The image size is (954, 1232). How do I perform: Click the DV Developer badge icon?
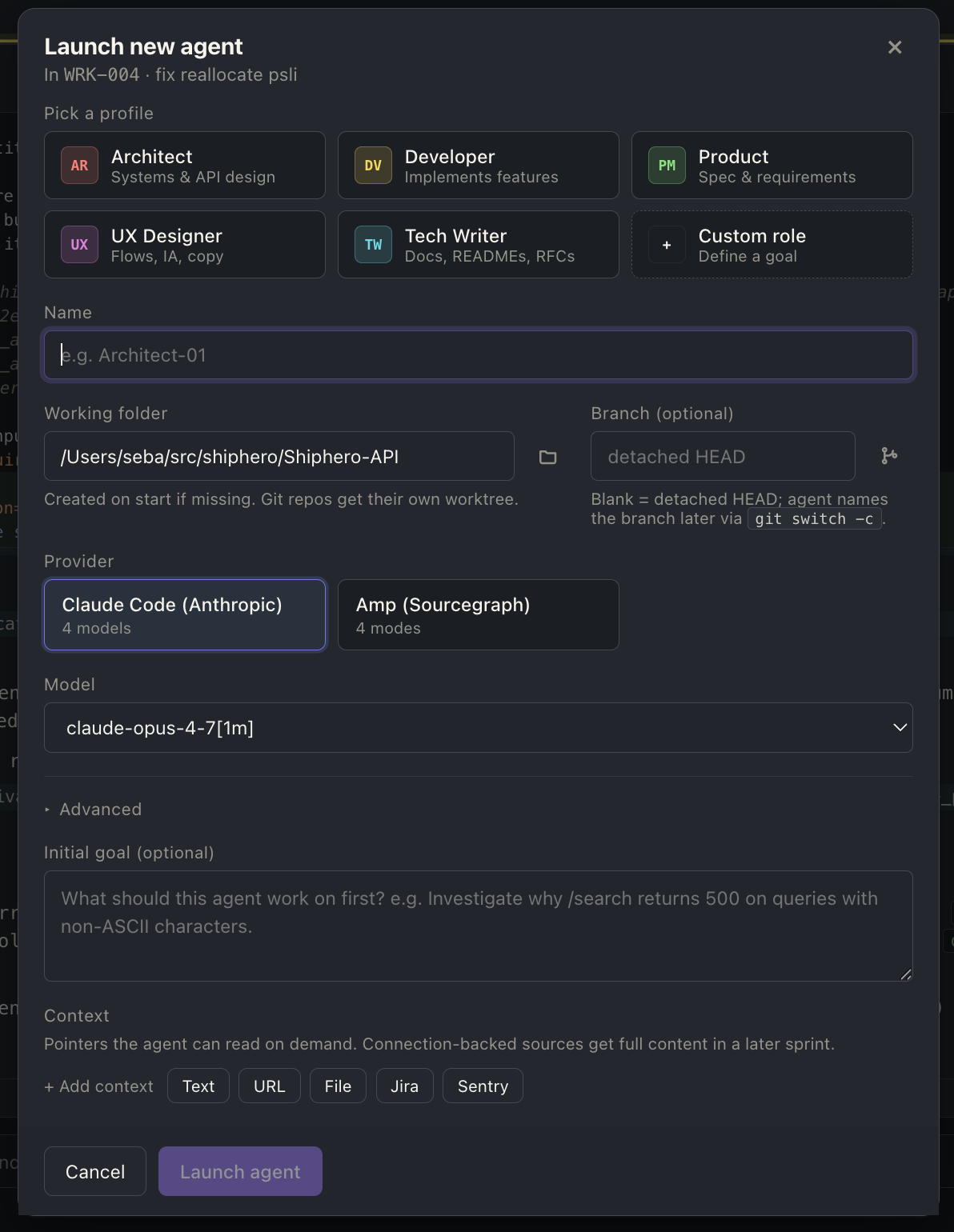coord(373,166)
